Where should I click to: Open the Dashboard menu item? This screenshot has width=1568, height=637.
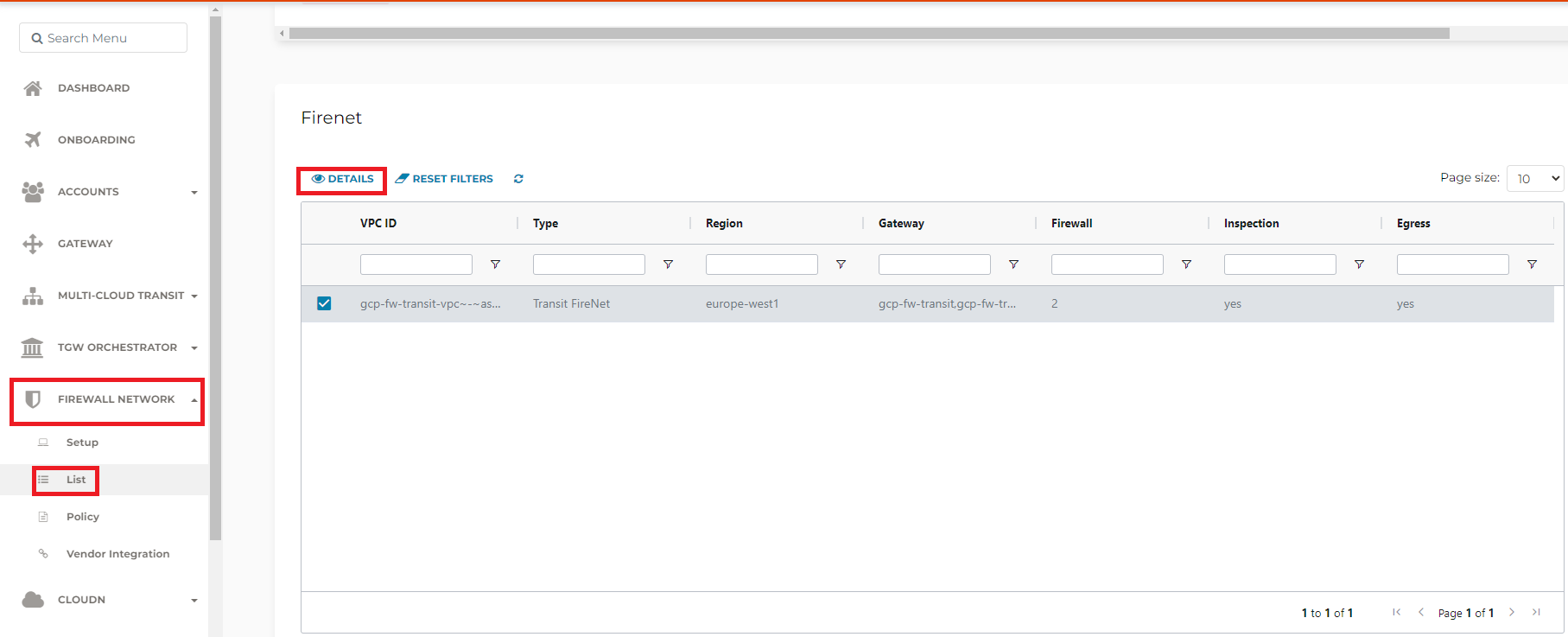pos(93,88)
